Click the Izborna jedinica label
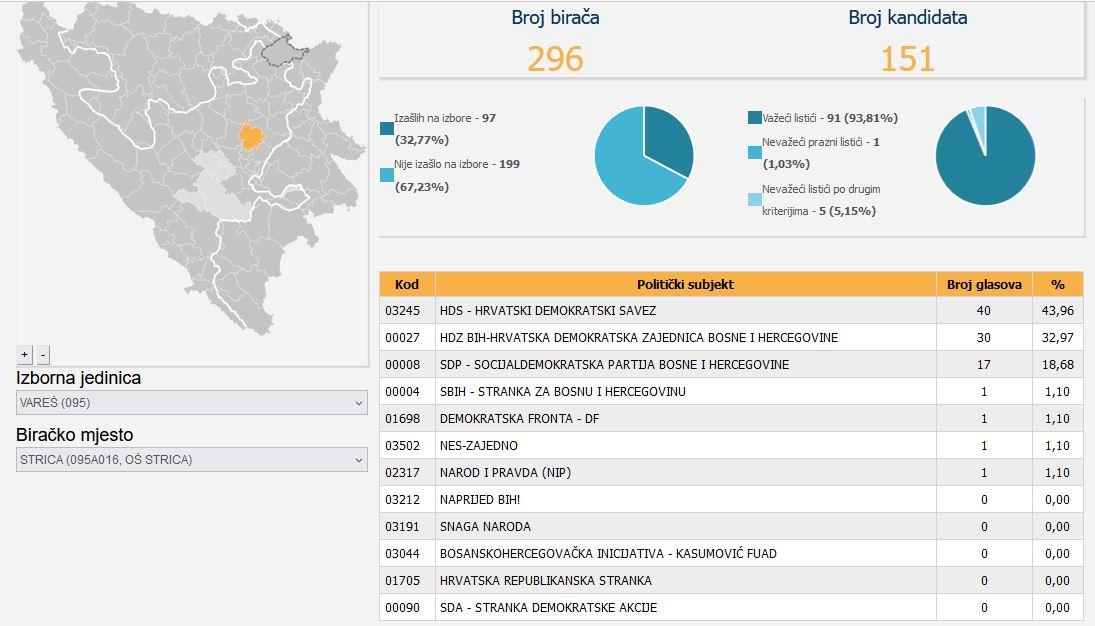This screenshot has width=1095, height=626. point(78,378)
